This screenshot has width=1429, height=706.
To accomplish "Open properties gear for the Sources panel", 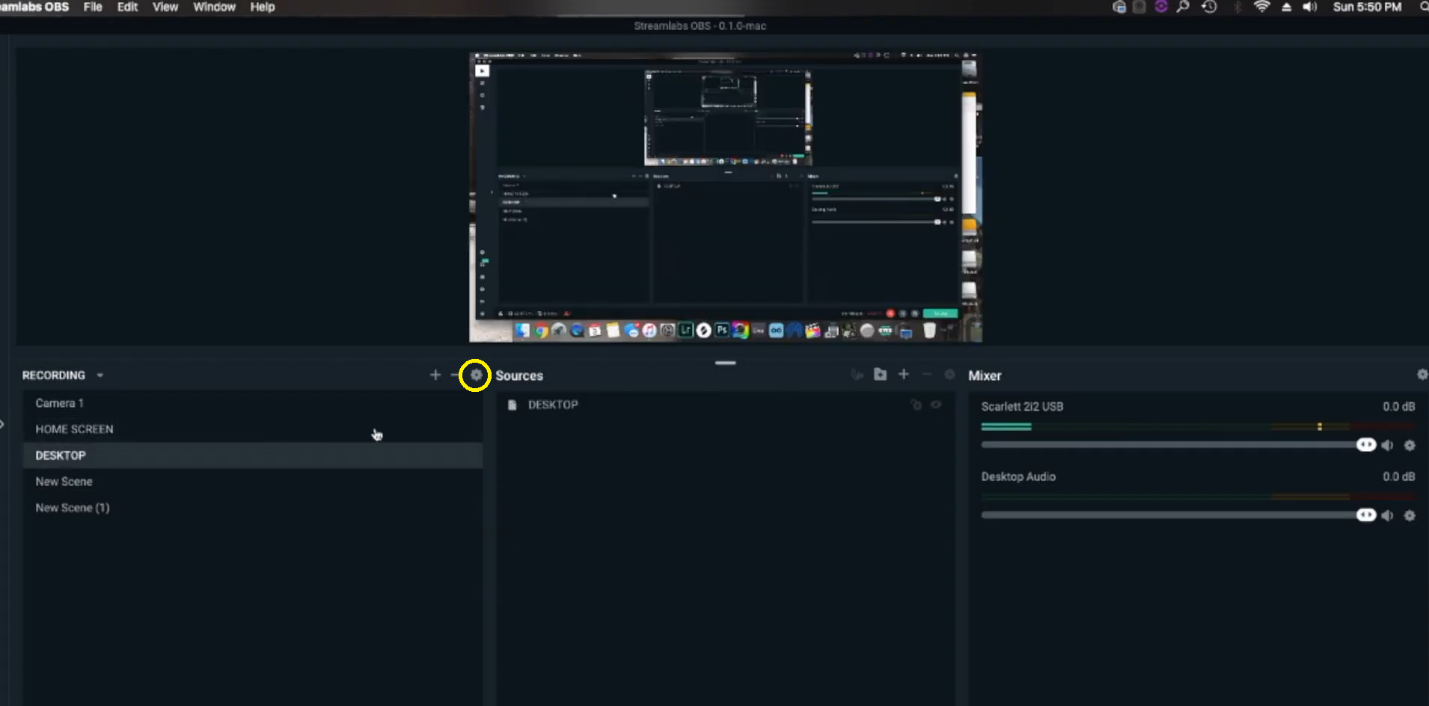I will click(948, 374).
